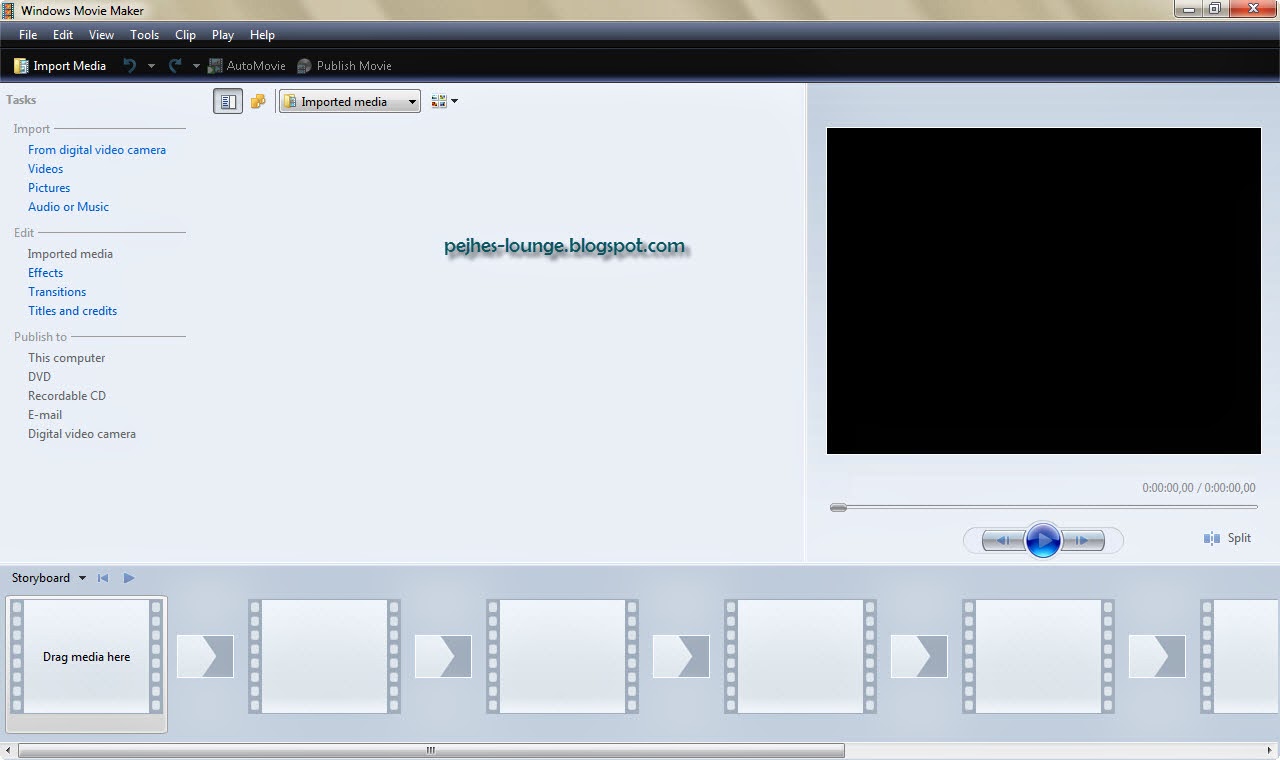Image resolution: width=1280 pixels, height=760 pixels.
Task: Click the new folder icon beside Tasks toggle
Action: click(x=258, y=100)
